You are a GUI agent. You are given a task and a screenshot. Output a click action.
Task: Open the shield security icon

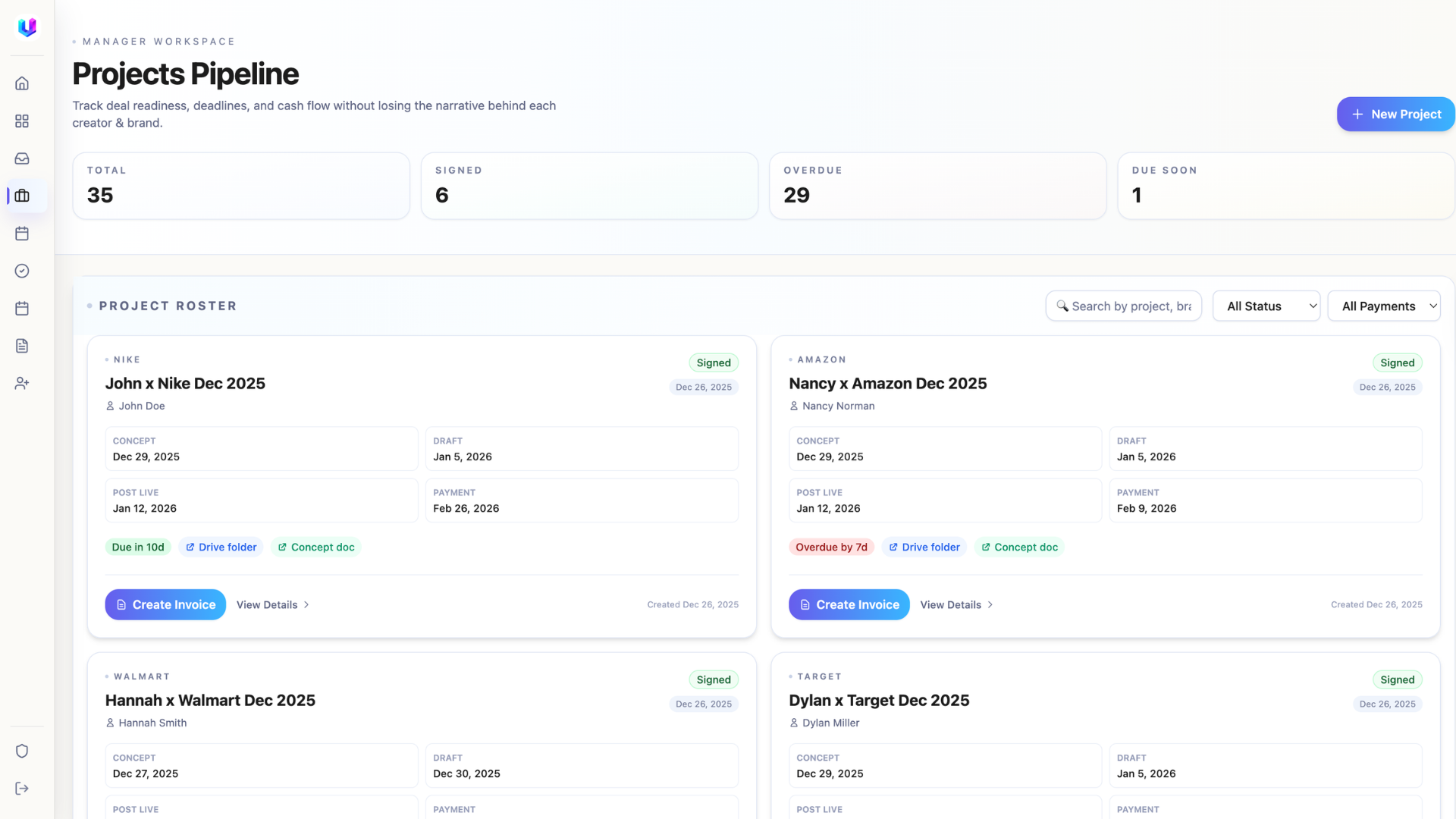point(22,751)
